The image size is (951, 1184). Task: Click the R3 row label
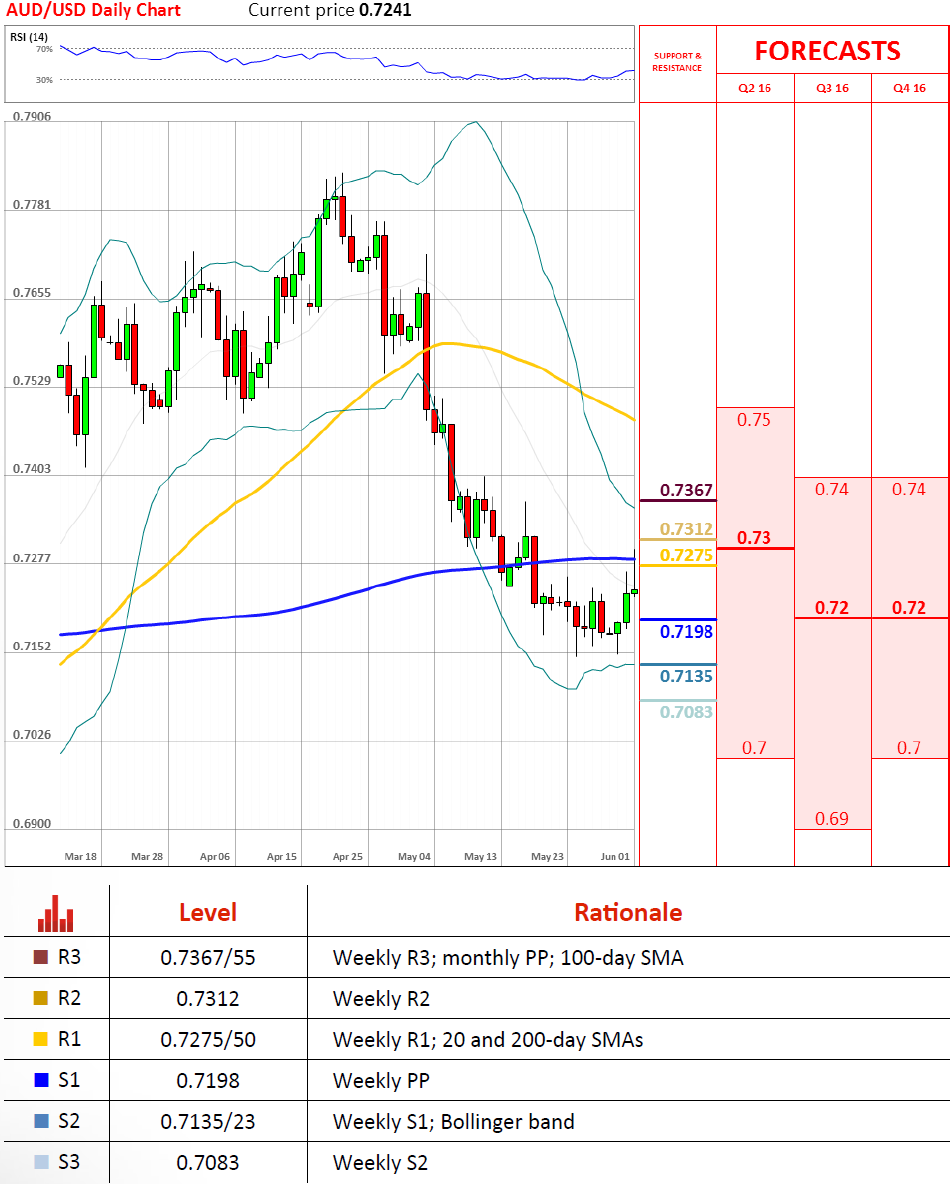pyautogui.click(x=69, y=957)
